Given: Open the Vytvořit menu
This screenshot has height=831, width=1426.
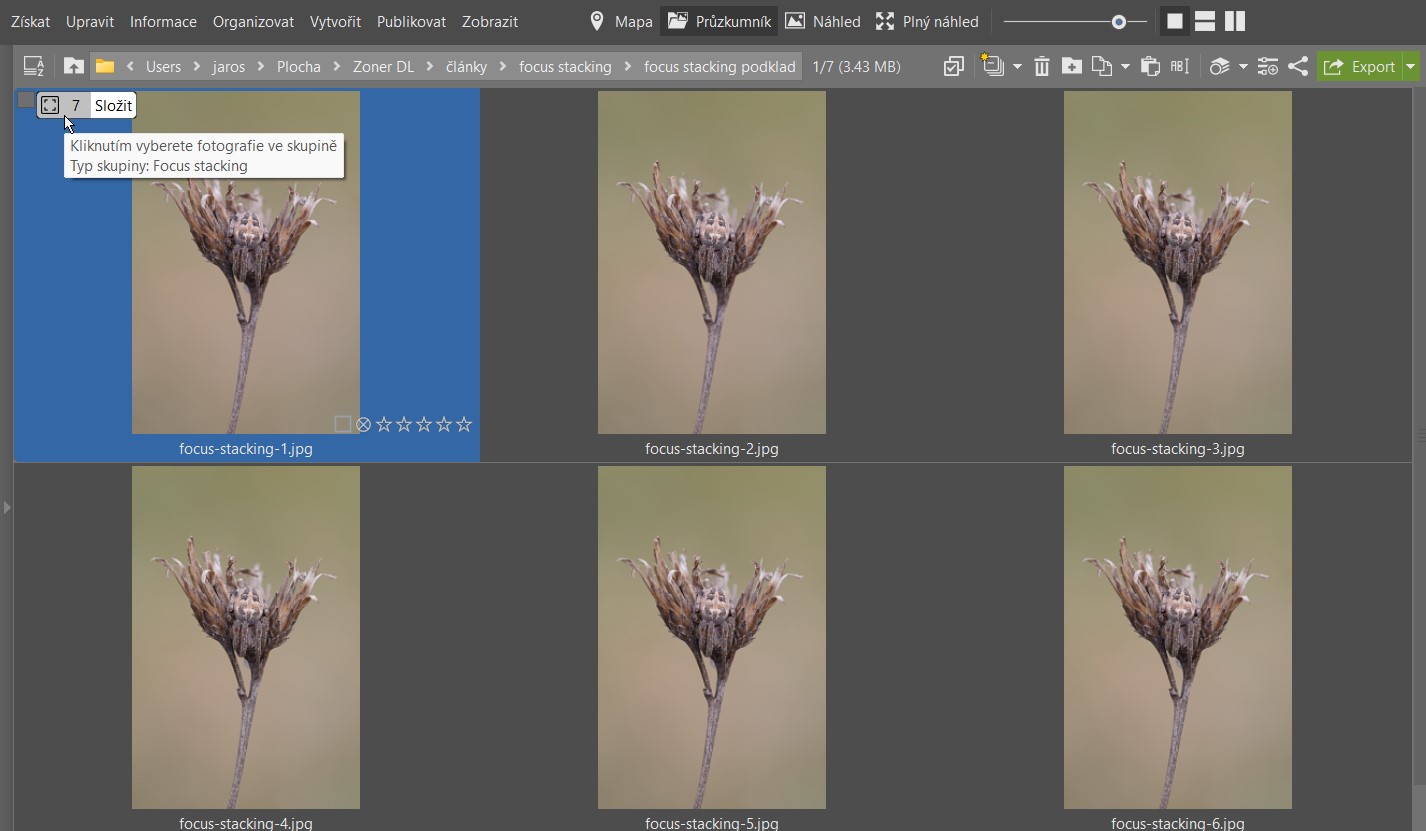Looking at the screenshot, I should [335, 21].
